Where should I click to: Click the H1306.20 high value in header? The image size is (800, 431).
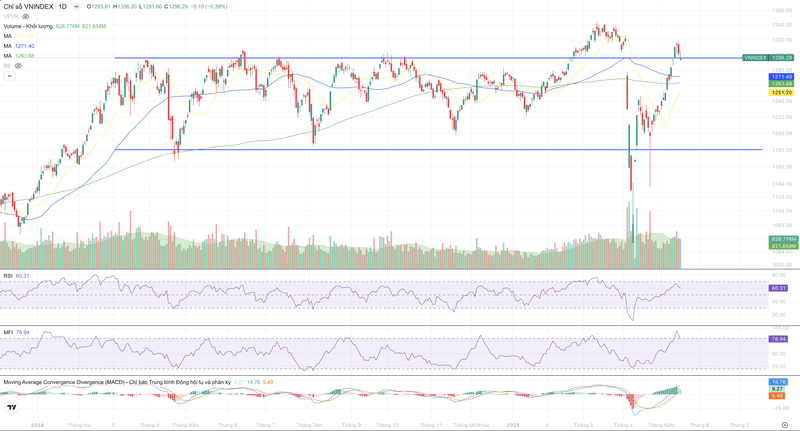coord(125,7)
